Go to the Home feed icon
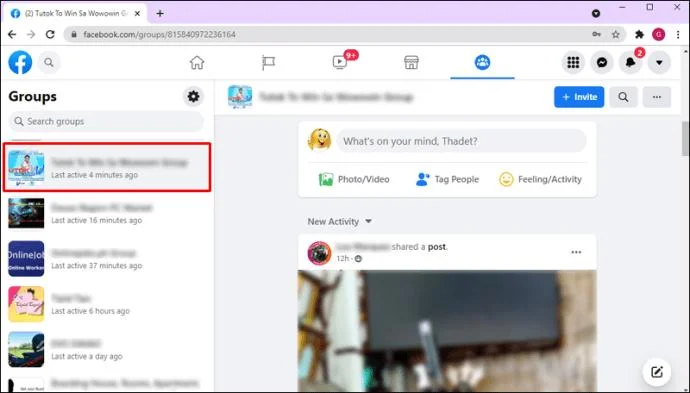This screenshot has height=393, width=690. click(197, 62)
